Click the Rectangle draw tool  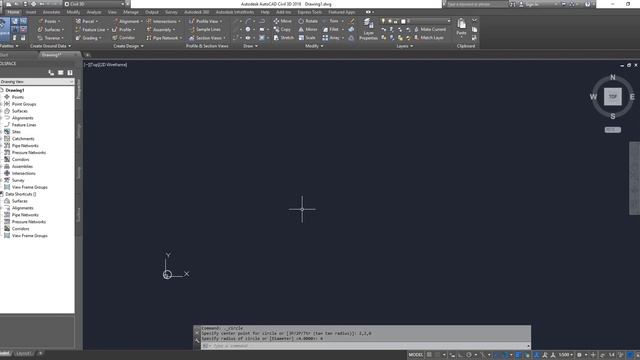(x=262, y=29)
